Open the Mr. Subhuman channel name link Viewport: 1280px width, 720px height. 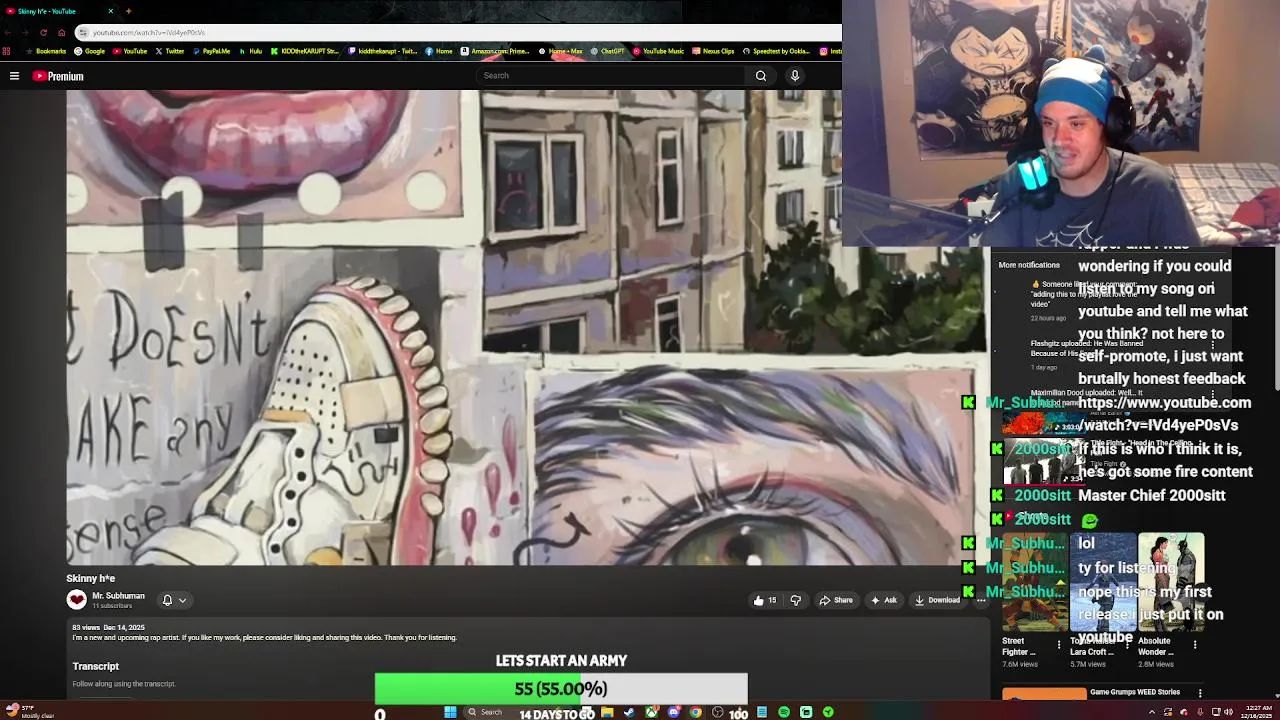click(x=118, y=596)
